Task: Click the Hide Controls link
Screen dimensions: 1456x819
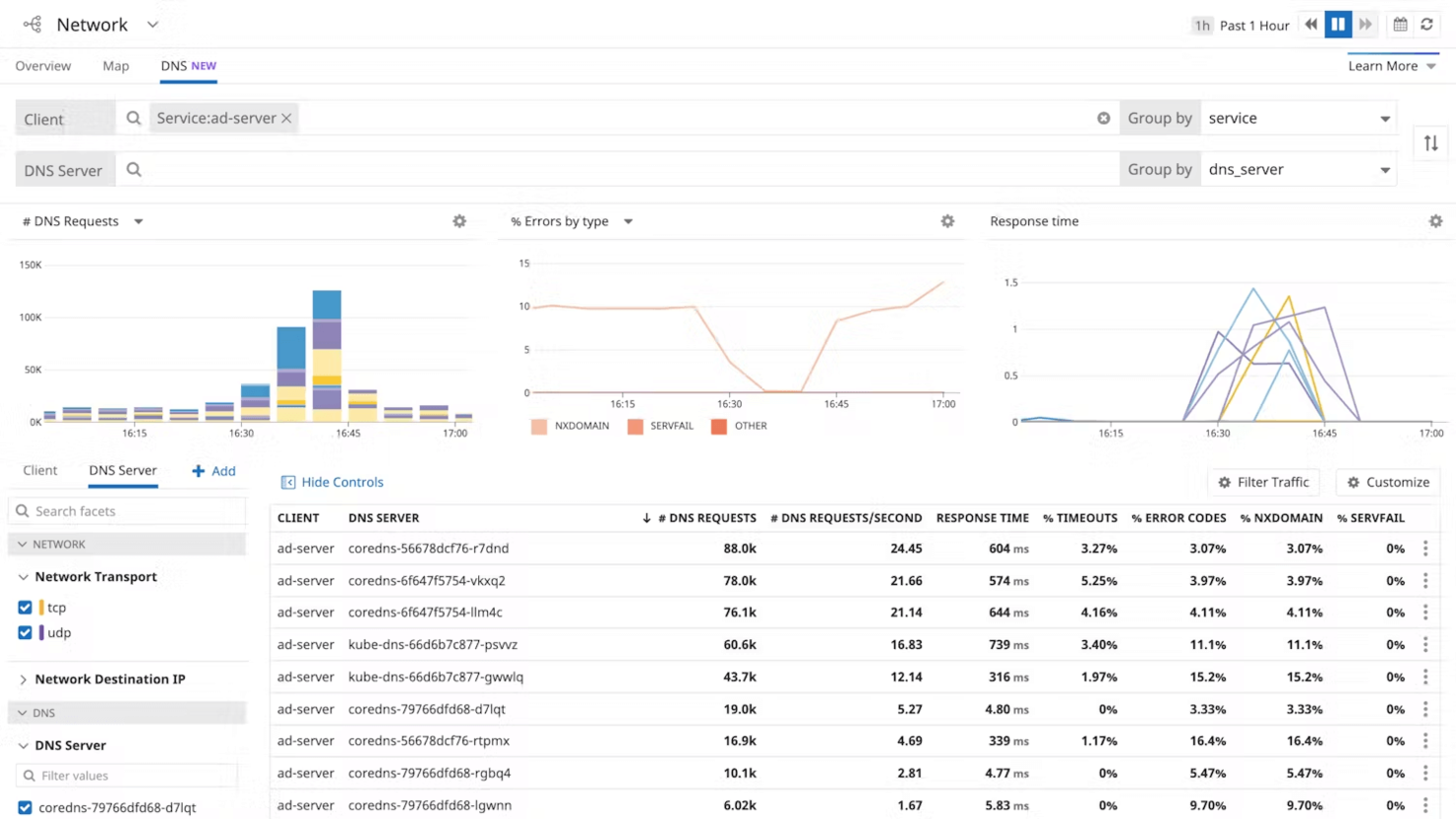Action: point(332,482)
